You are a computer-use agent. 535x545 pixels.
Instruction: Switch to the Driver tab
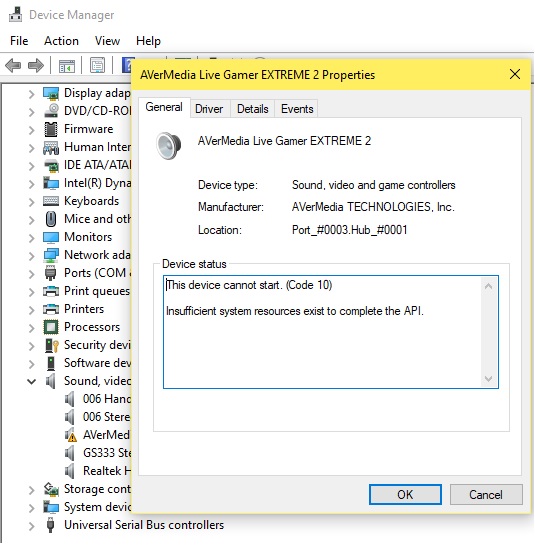pos(209,109)
